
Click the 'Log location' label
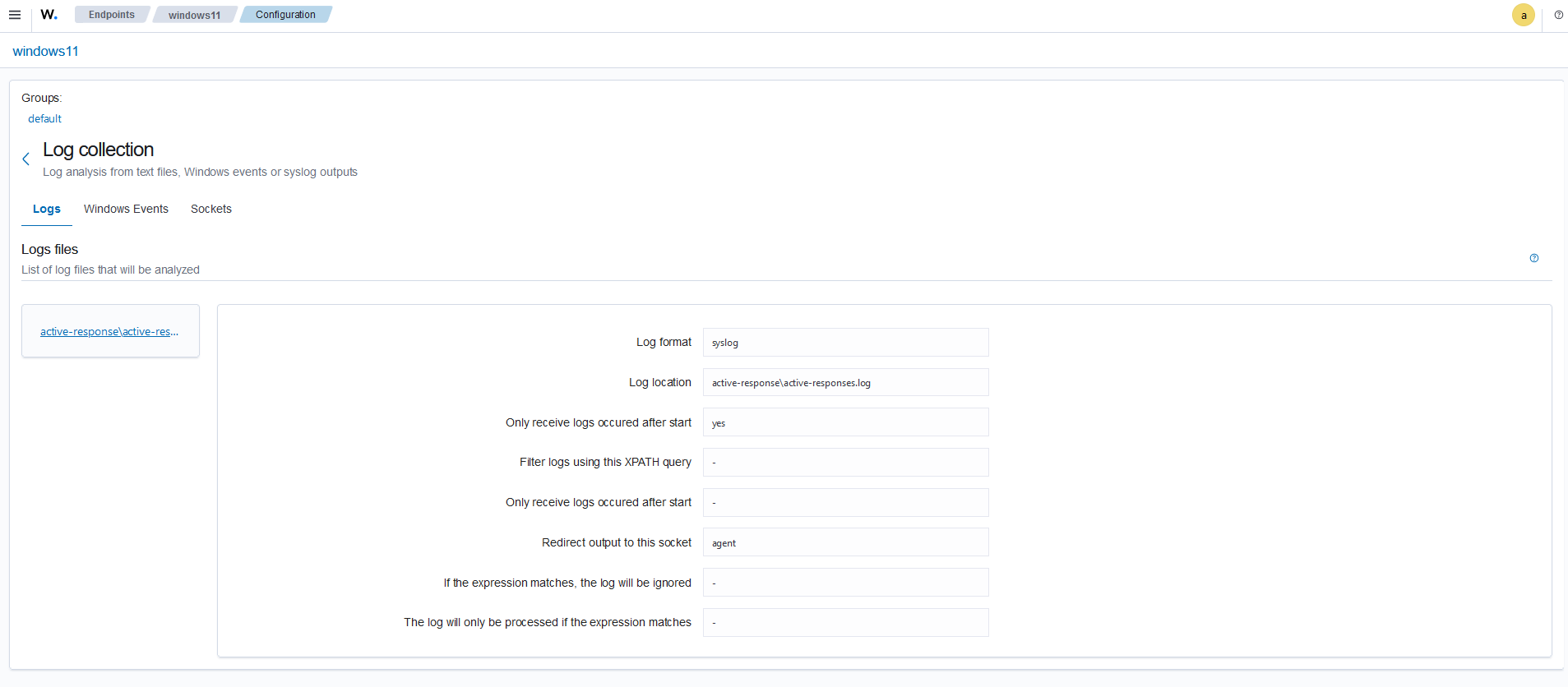659,382
